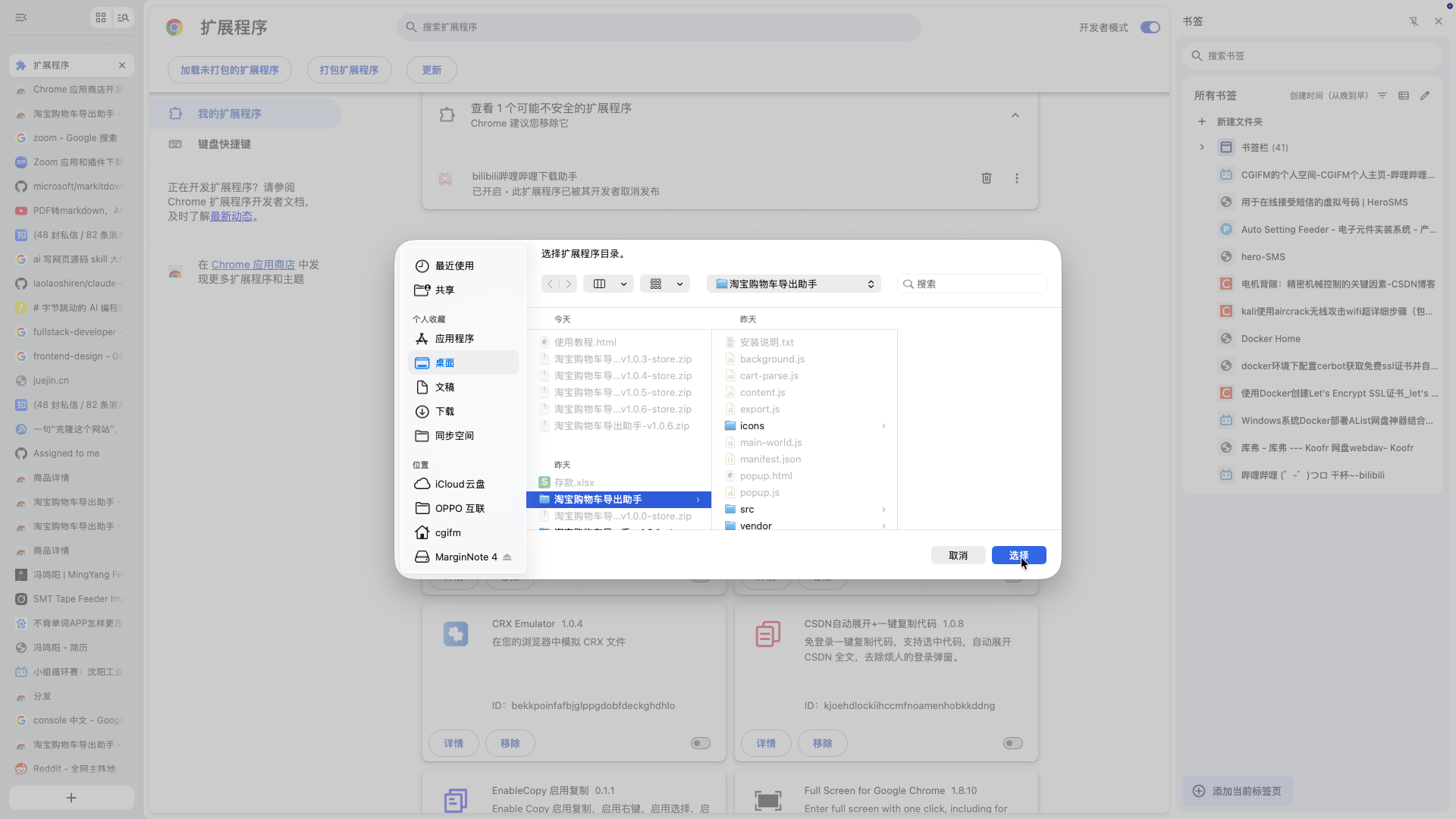Open the bookmarks sort order 创建时间 dropdown

tap(1329, 96)
